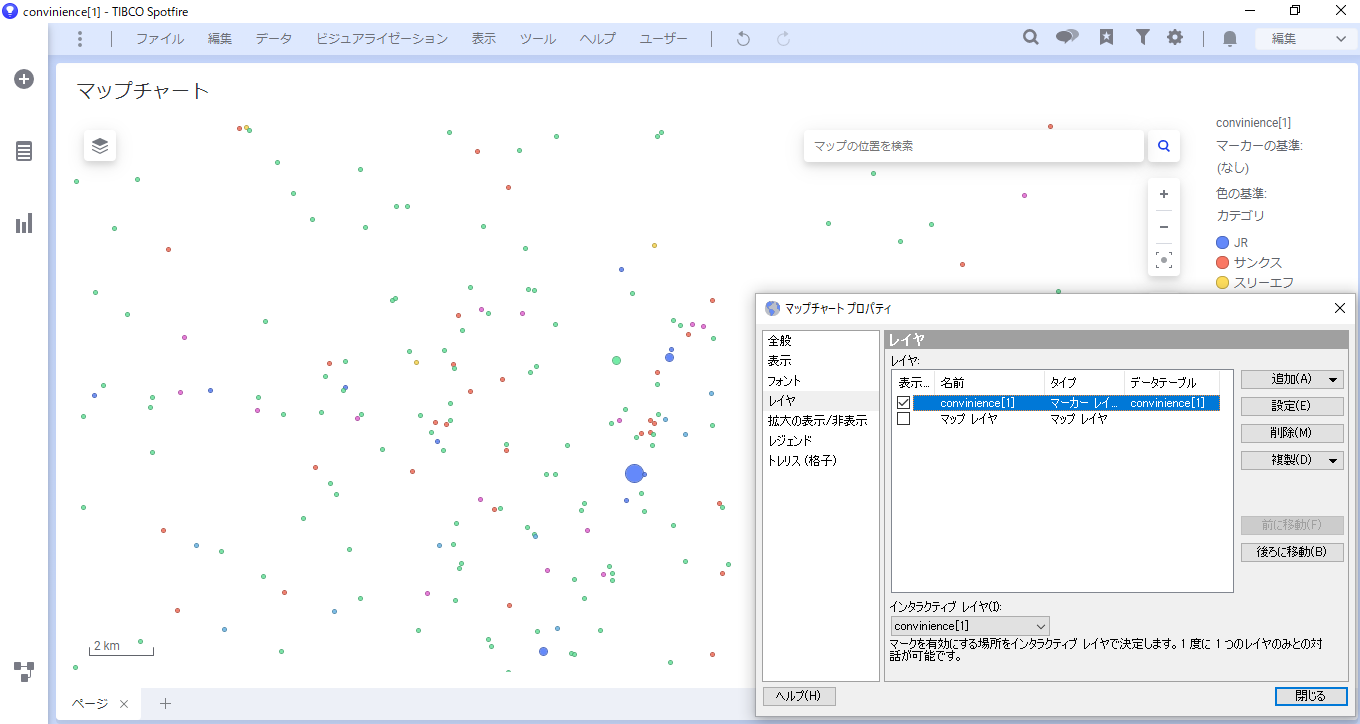
Task: Click the マップチャート visualization title
Action: click(143, 91)
